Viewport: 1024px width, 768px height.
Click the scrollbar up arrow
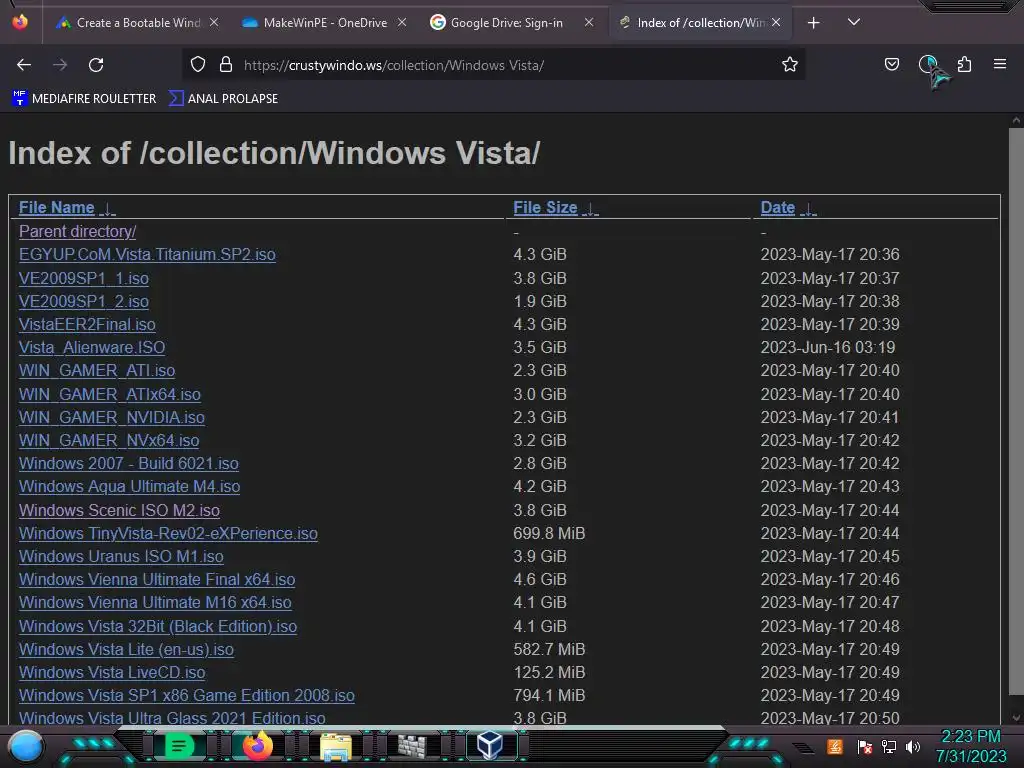[x=1016, y=120]
